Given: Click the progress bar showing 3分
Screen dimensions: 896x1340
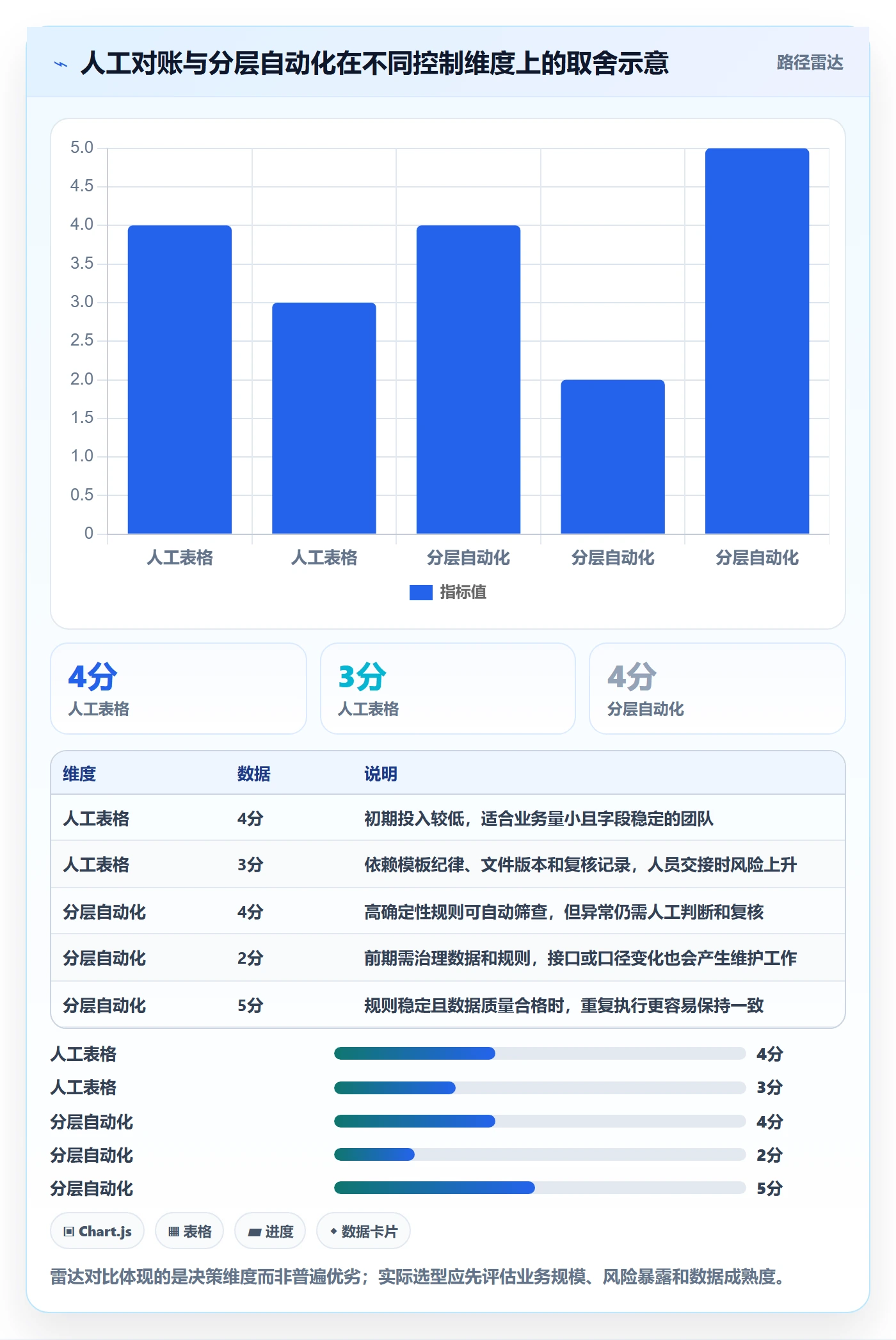Looking at the screenshot, I should pyautogui.click(x=540, y=1087).
